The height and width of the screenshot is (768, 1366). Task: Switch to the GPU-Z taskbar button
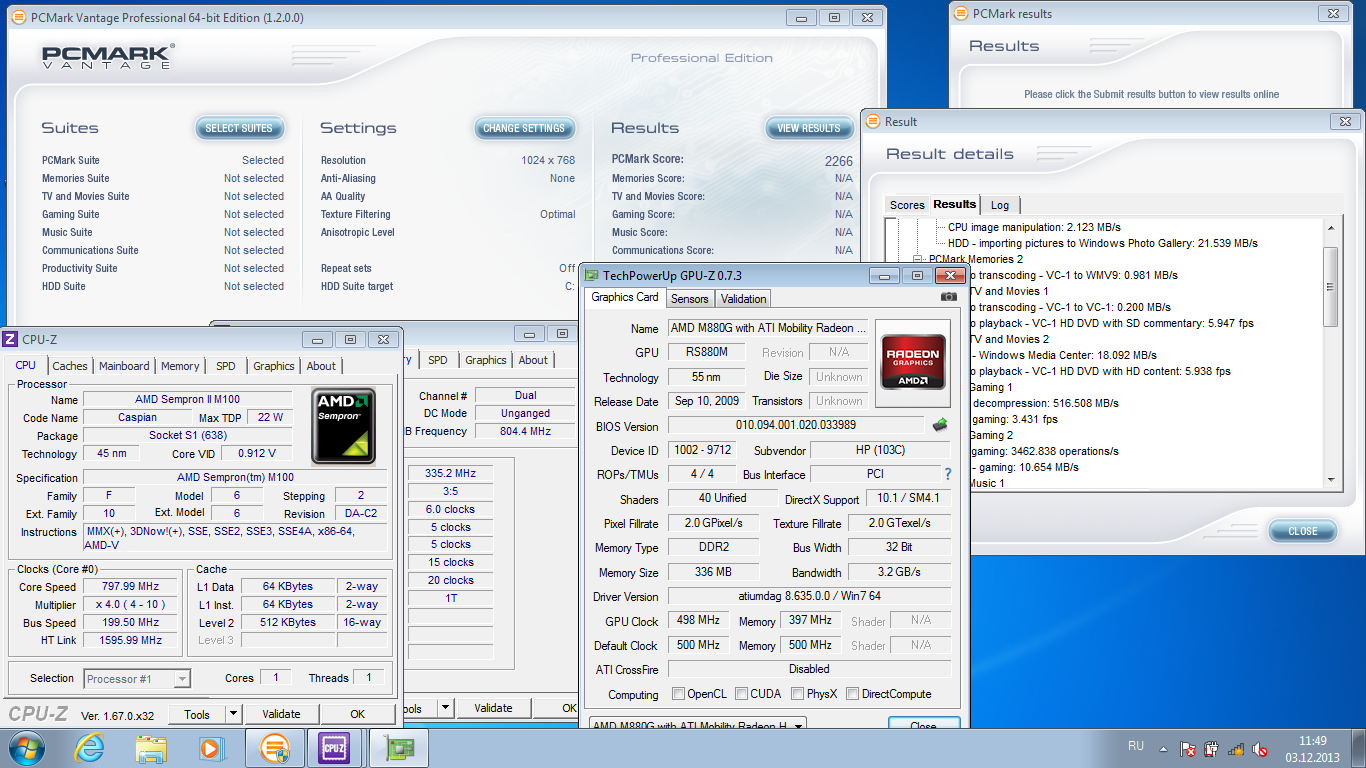398,747
